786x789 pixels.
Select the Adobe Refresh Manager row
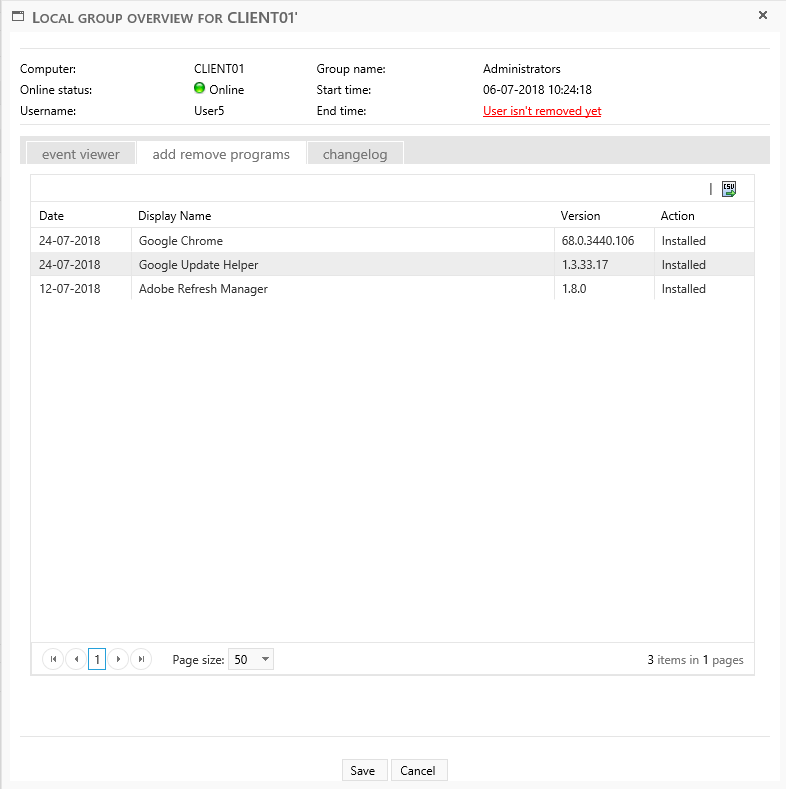click(203, 289)
